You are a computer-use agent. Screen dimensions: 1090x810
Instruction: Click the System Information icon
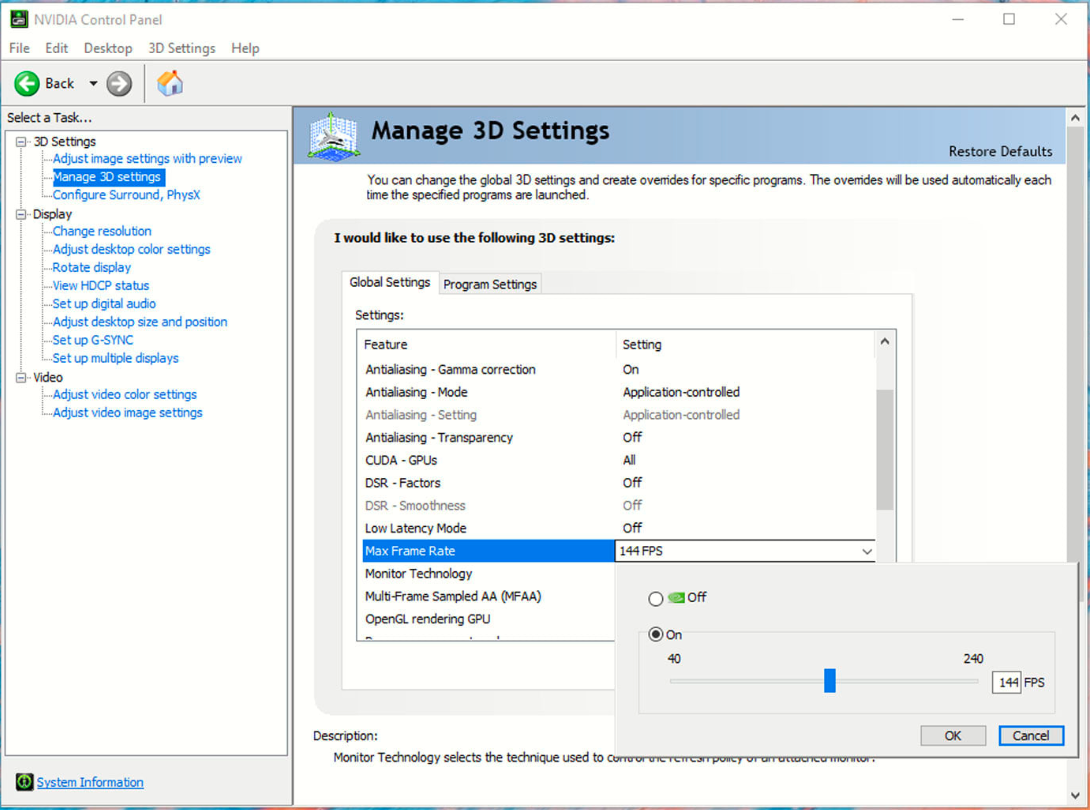click(24, 781)
